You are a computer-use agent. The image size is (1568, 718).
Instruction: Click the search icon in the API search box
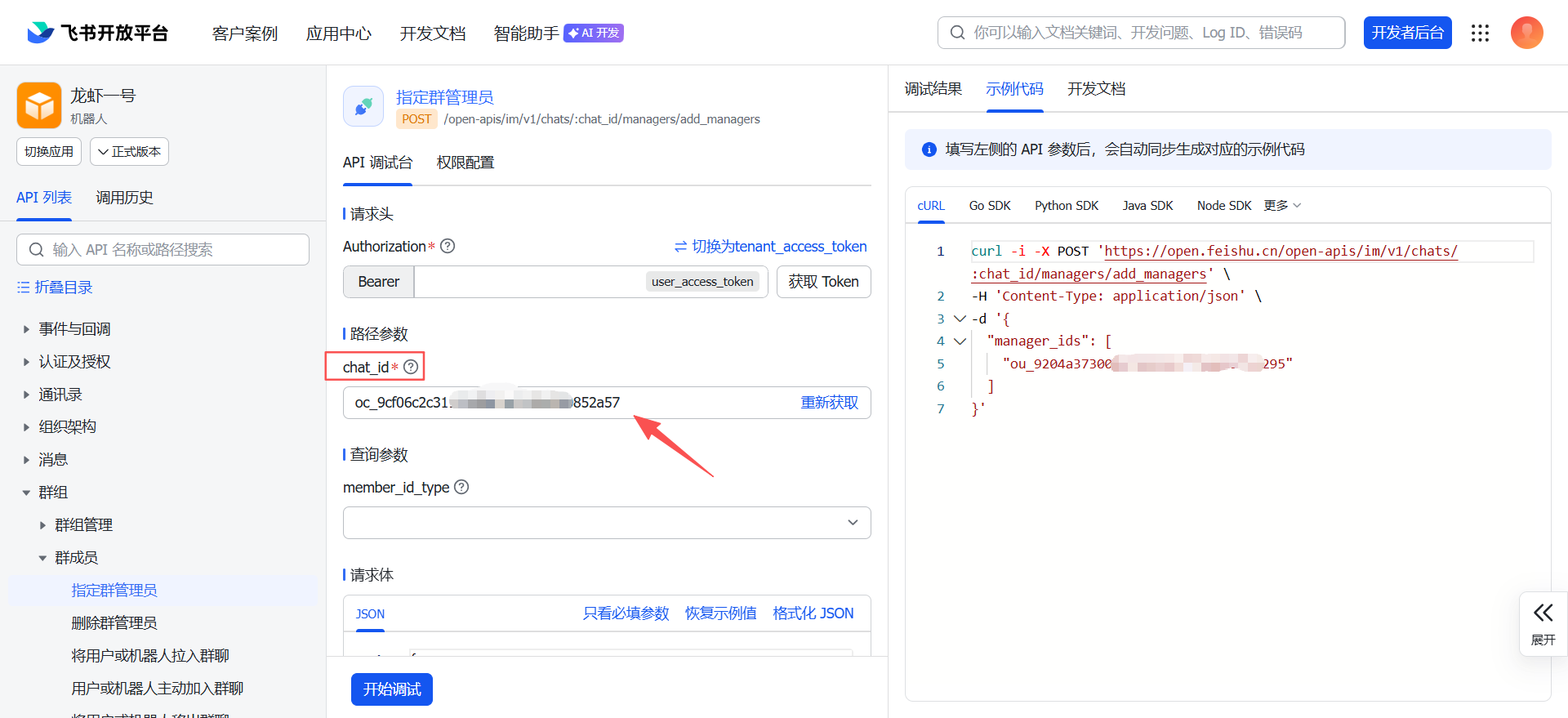point(36,250)
